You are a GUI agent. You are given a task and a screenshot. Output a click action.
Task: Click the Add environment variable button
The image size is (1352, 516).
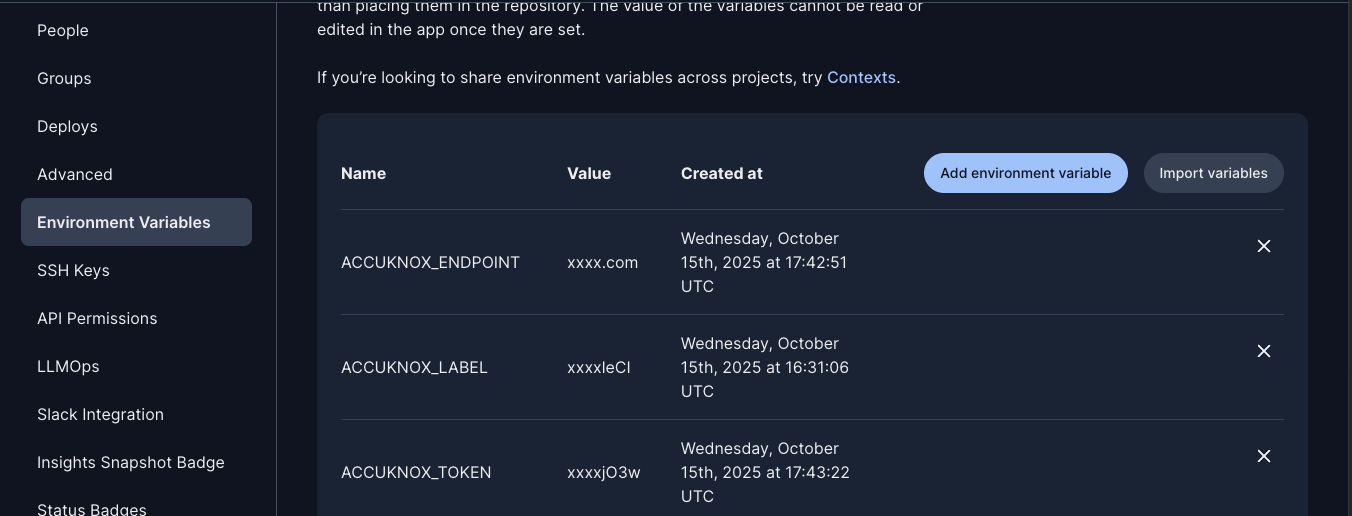[1025, 173]
